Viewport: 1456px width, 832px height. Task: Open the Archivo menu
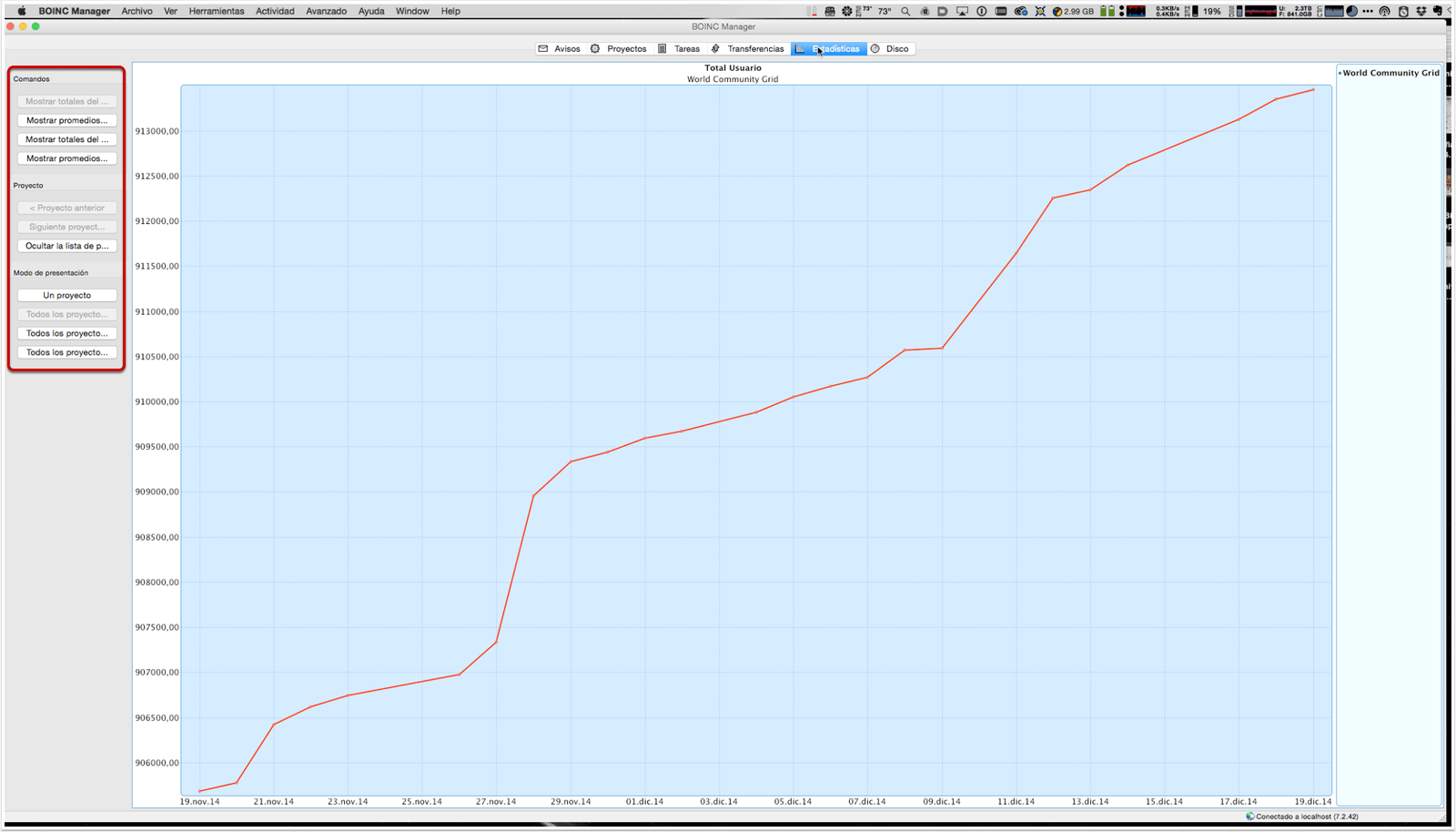(137, 12)
